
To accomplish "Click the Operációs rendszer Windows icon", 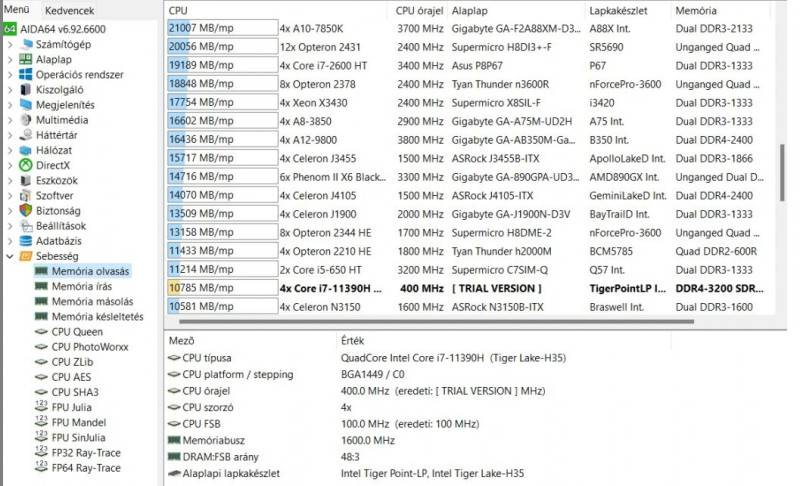I will 26,74.
